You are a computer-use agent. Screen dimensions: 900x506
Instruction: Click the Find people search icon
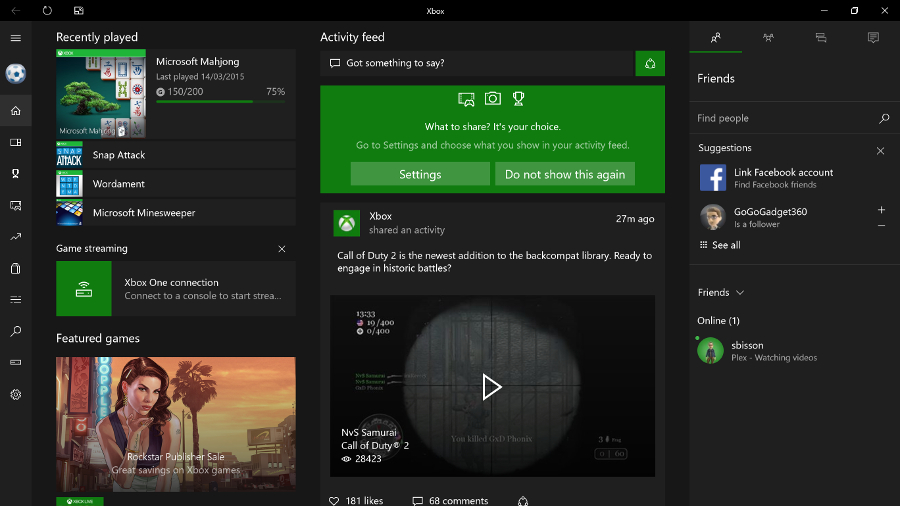point(884,118)
